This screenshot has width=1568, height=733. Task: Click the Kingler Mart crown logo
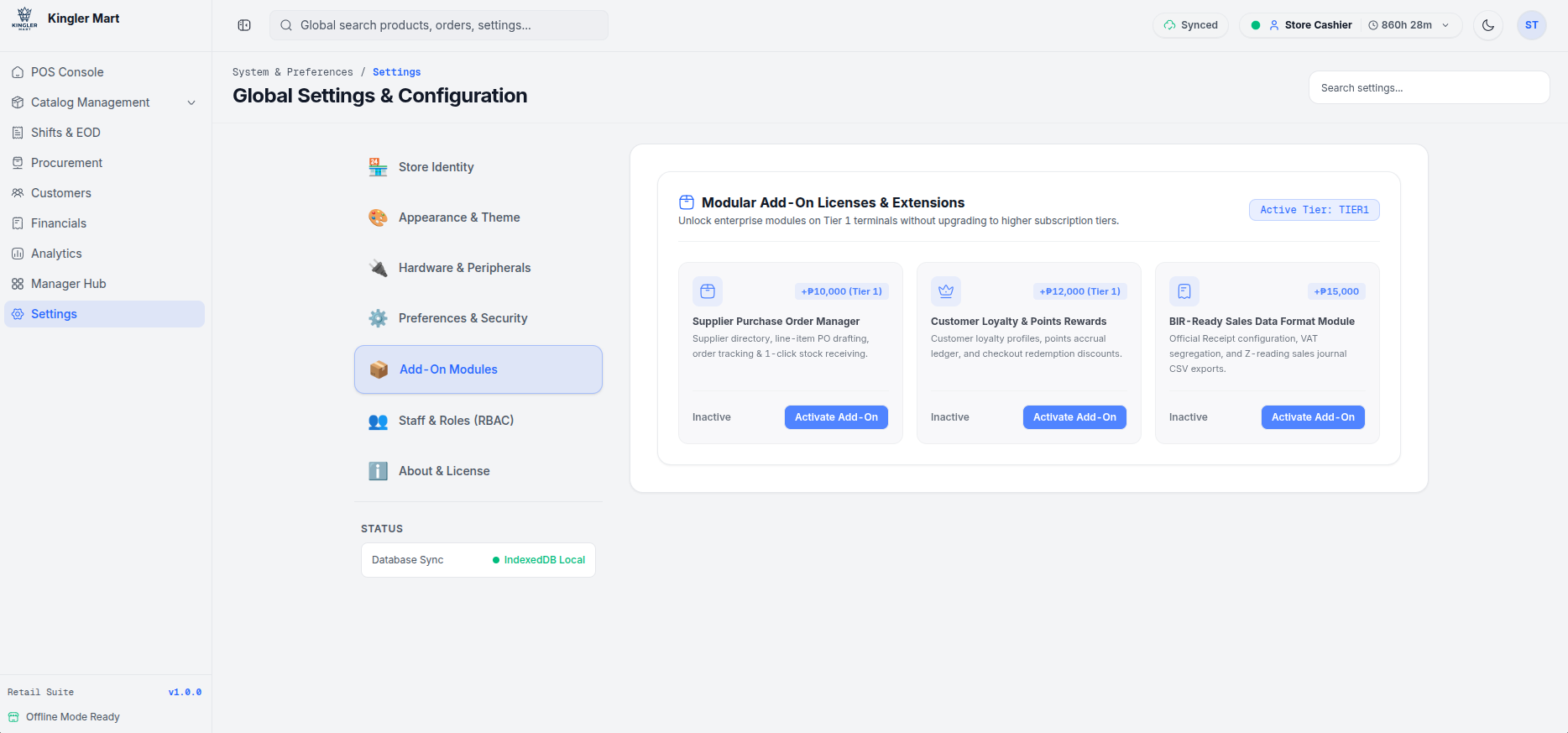tap(24, 18)
